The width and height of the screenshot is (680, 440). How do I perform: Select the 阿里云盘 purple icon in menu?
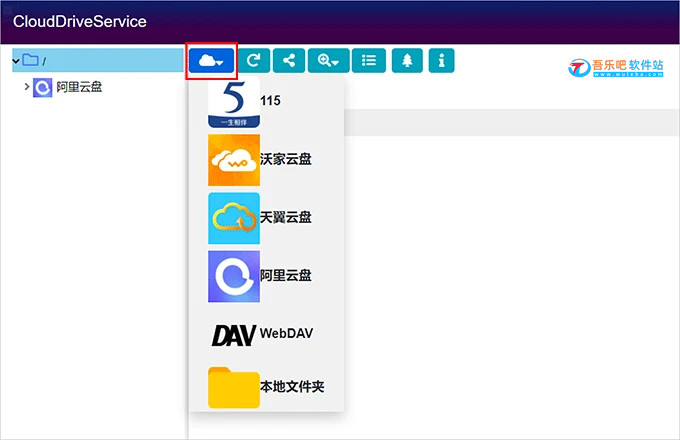click(234, 276)
